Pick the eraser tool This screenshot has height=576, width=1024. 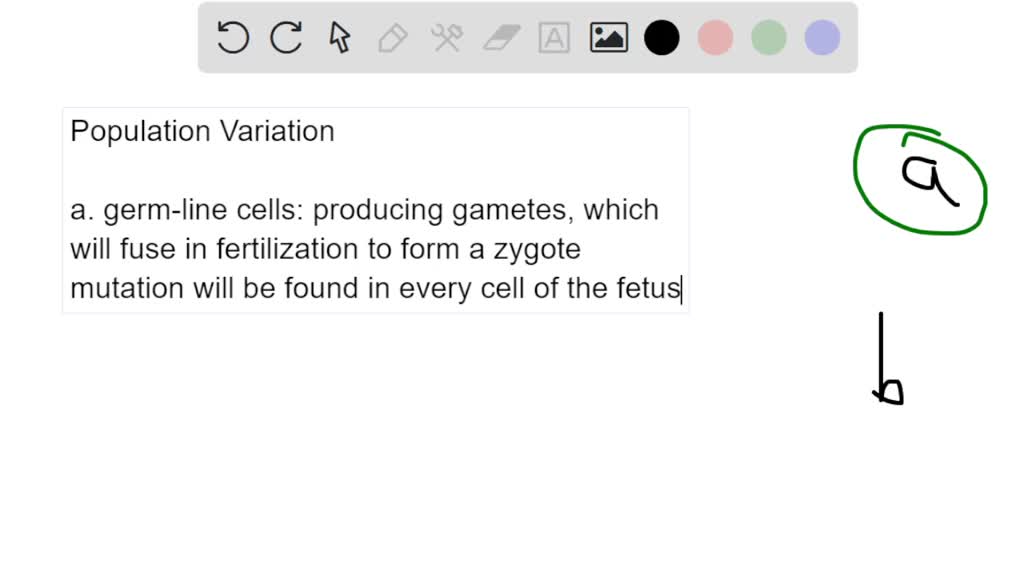coord(502,38)
